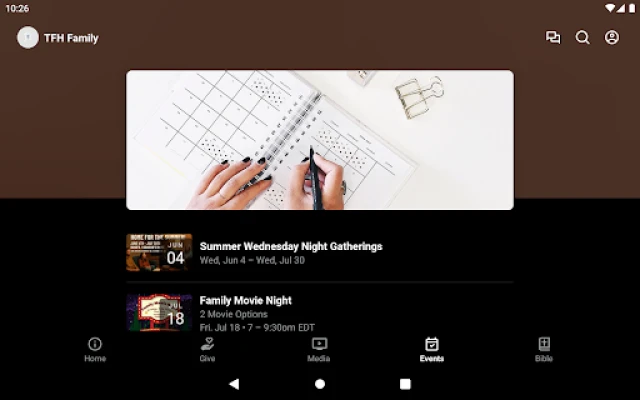Select the Events calendar icon
The width and height of the screenshot is (640, 400).
point(431,344)
